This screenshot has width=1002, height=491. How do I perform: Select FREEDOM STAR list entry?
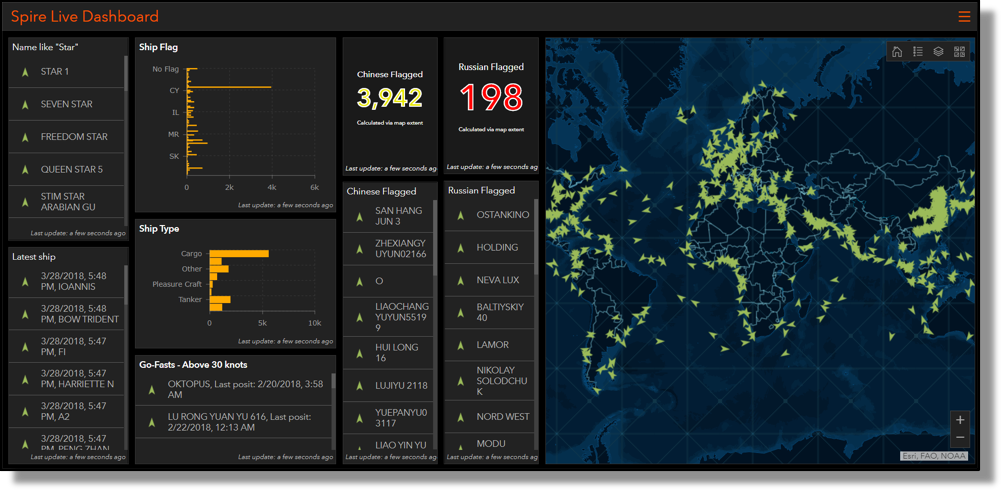(66, 137)
